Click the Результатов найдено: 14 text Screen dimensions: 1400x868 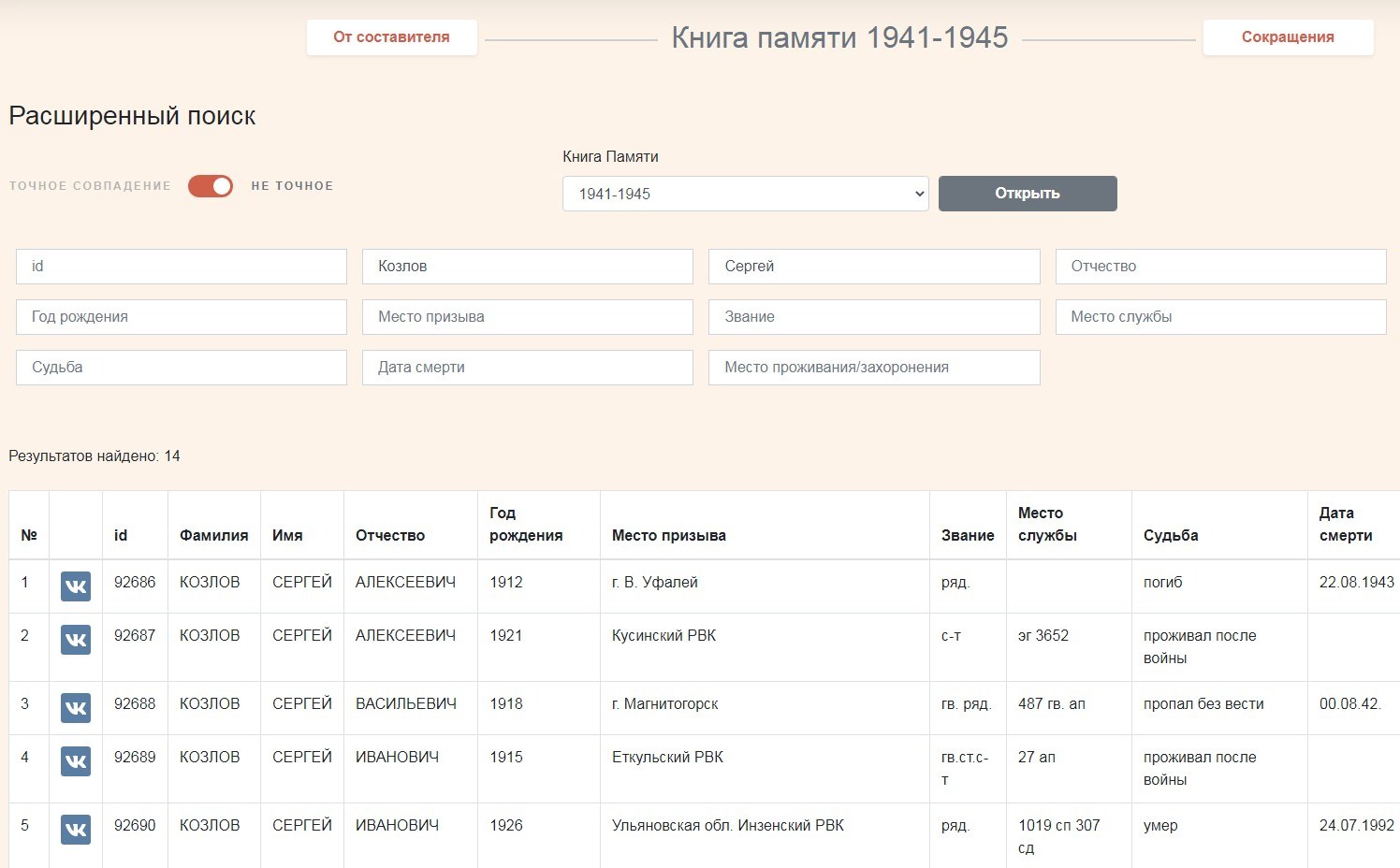[95, 456]
